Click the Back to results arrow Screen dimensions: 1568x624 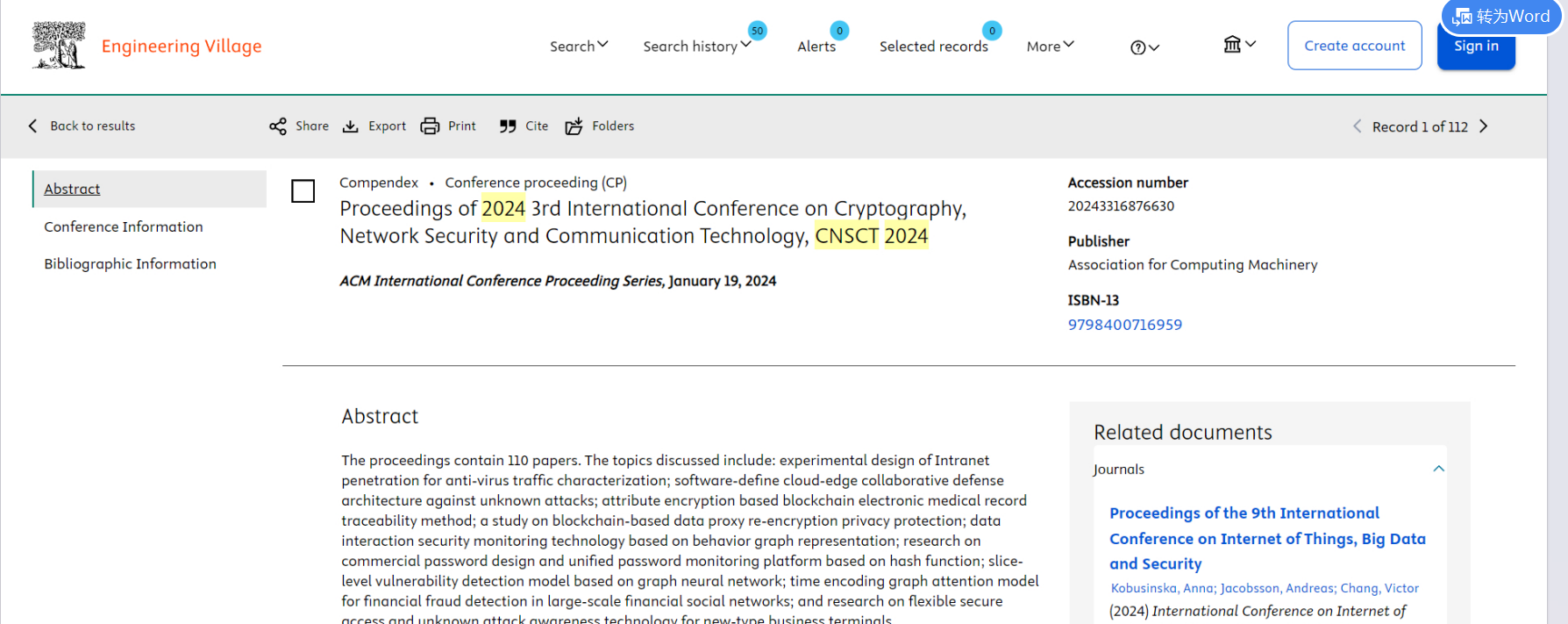(33, 126)
